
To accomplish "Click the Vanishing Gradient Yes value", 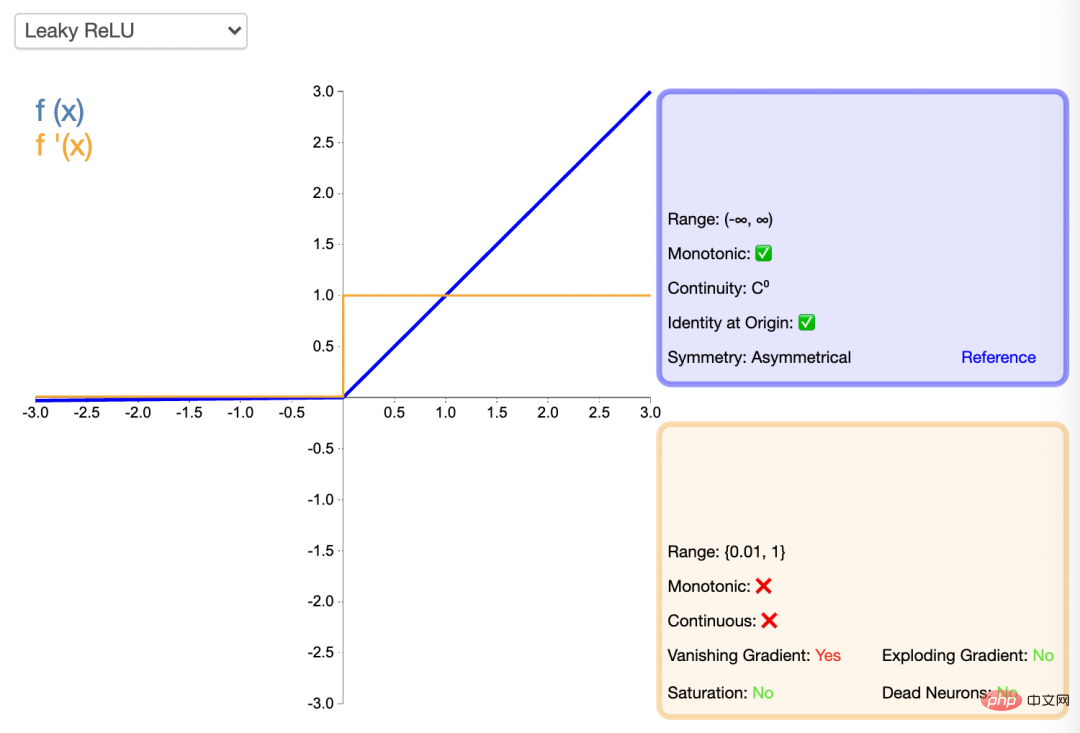I will [828, 655].
